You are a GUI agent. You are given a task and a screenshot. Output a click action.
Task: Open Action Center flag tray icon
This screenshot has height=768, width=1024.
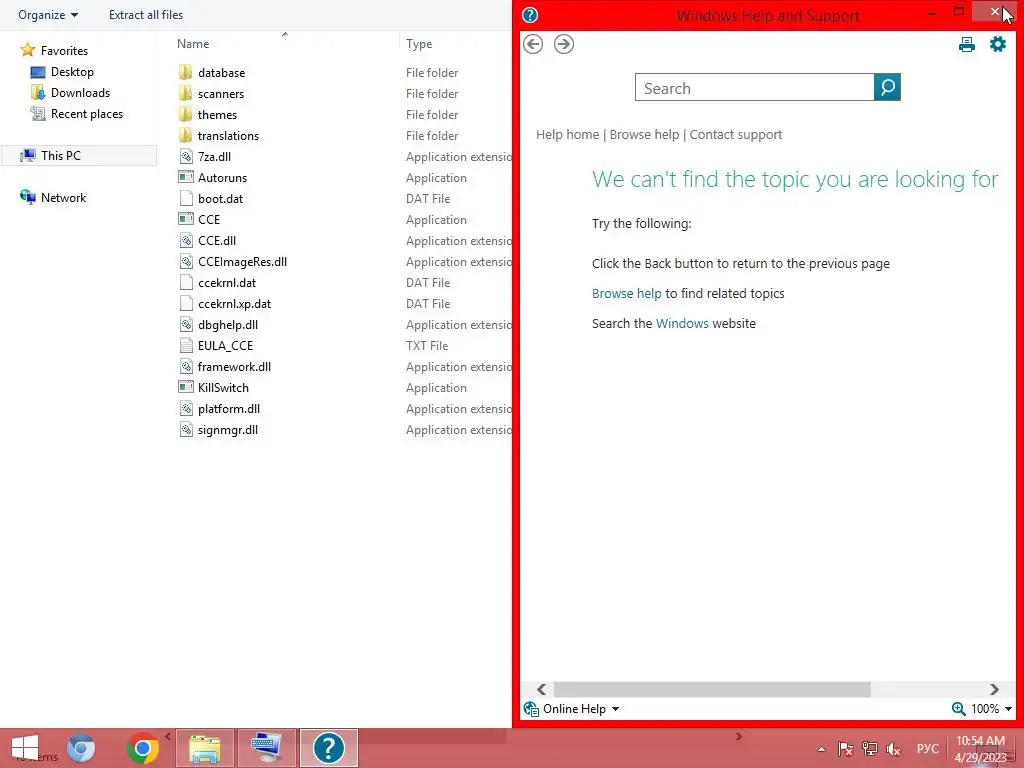(845, 748)
